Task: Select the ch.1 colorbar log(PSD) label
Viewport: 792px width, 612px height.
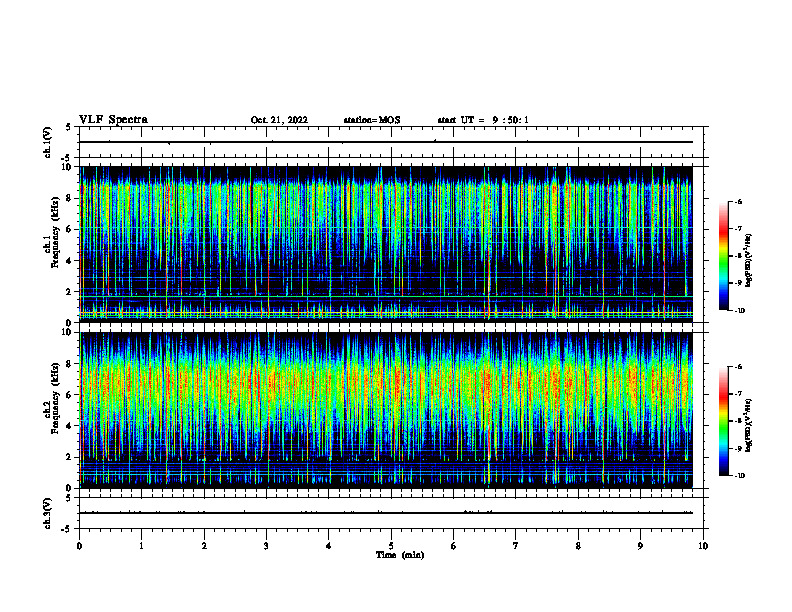Action: [749, 261]
